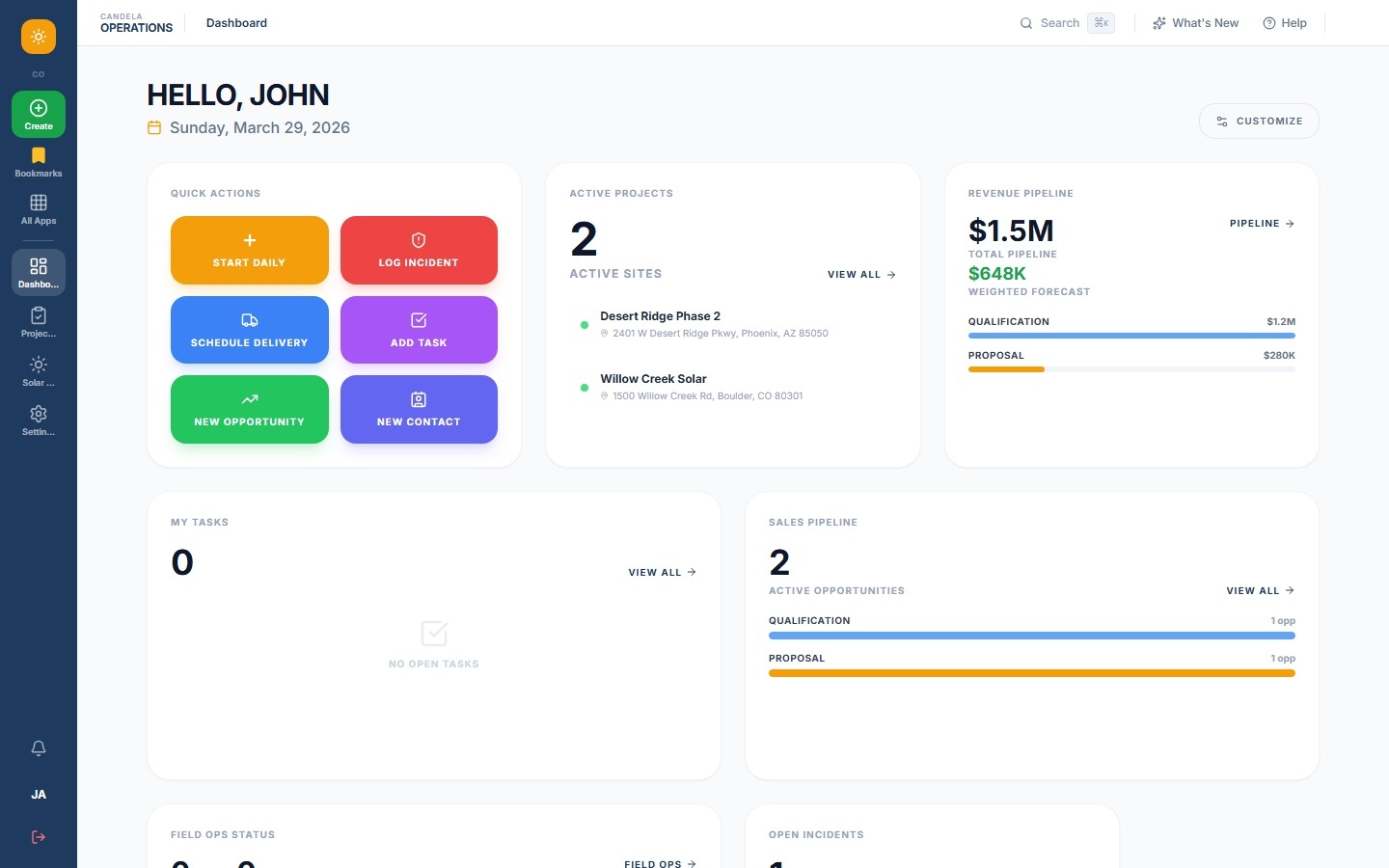The width and height of the screenshot is (1389, 868).
Task: Start a daily report
Action: (250, 250)
